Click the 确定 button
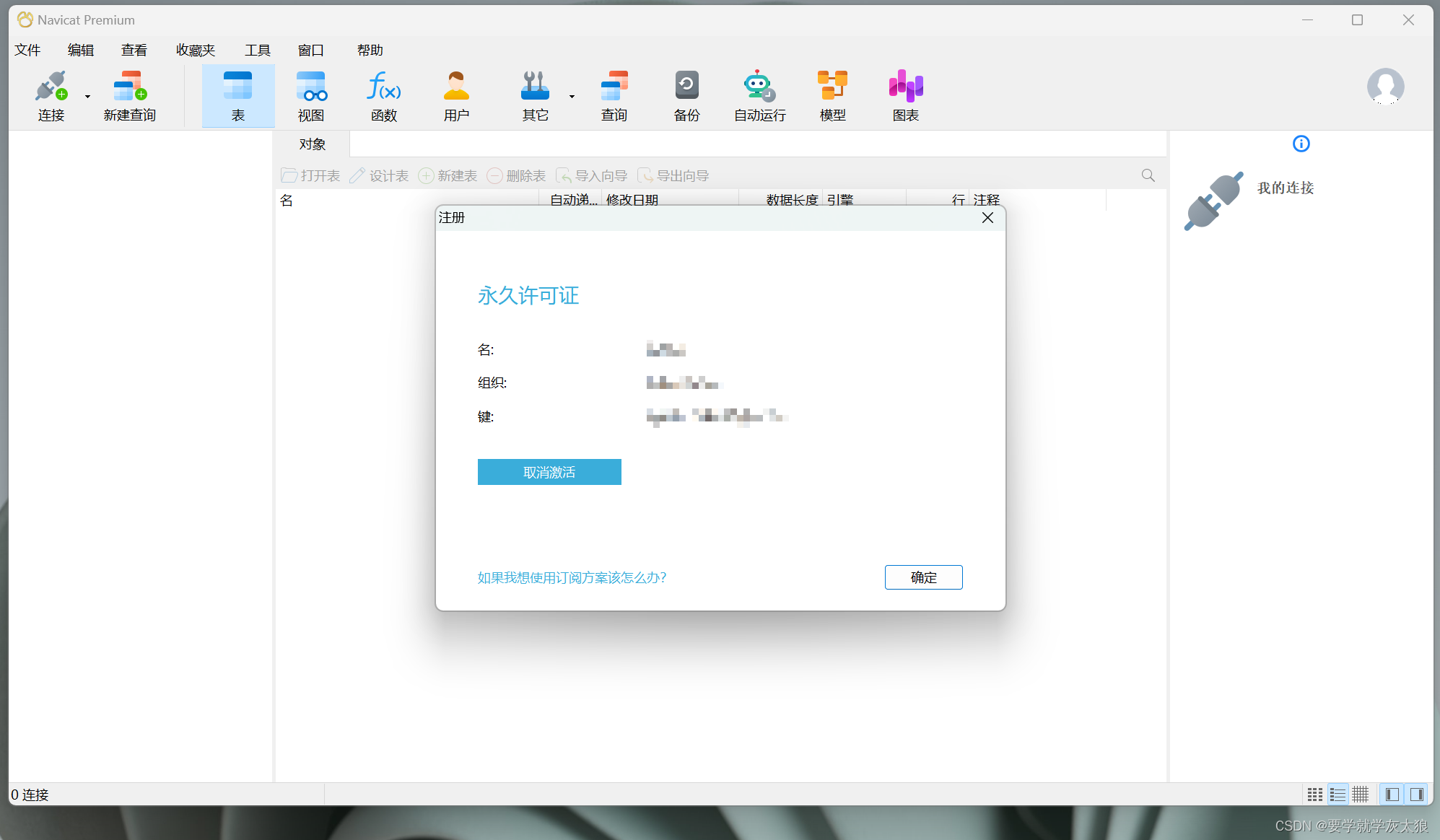 coord(923,577)
